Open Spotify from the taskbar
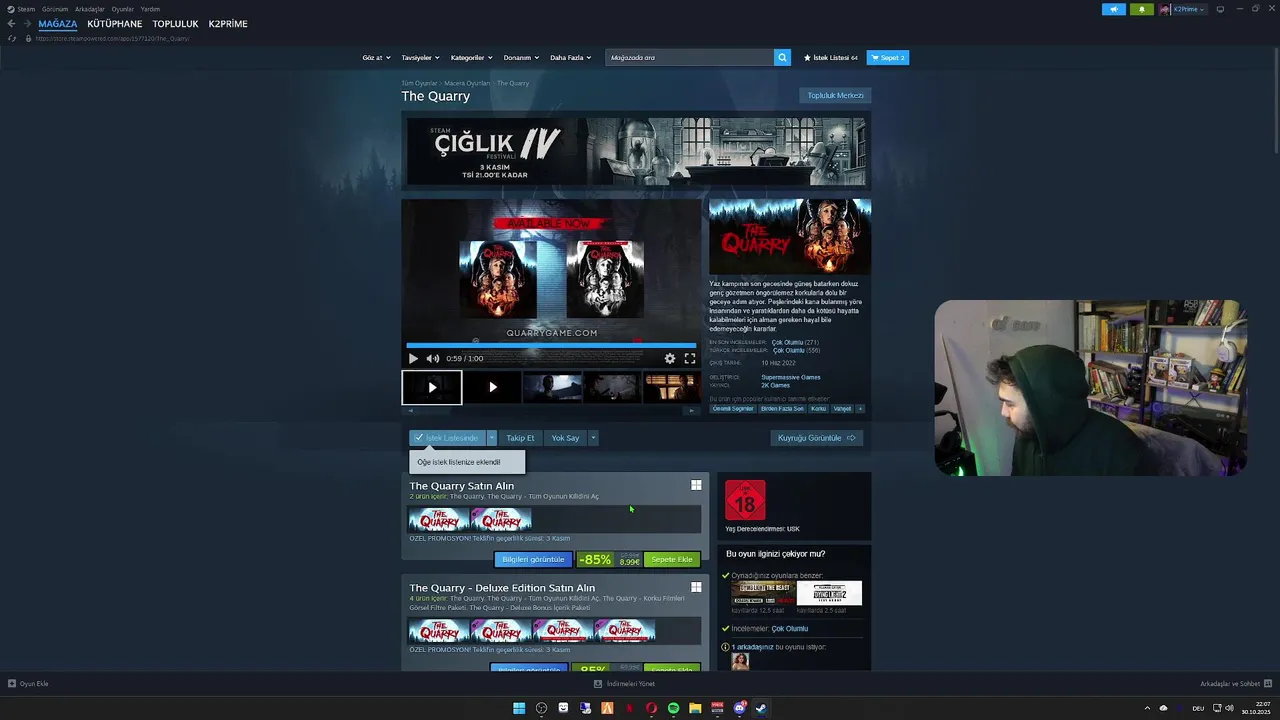Image resolution: width=1280 pixels, height=720 pixels. [x=673, y=708]
